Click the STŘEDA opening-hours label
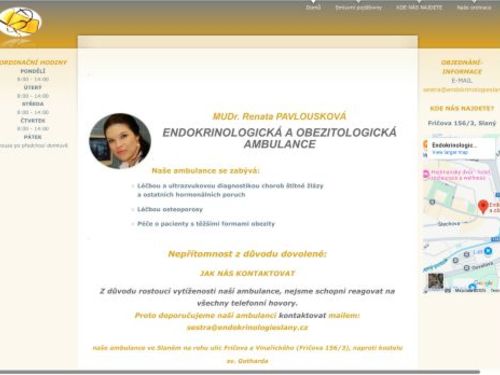 click(x=33, y=104)
